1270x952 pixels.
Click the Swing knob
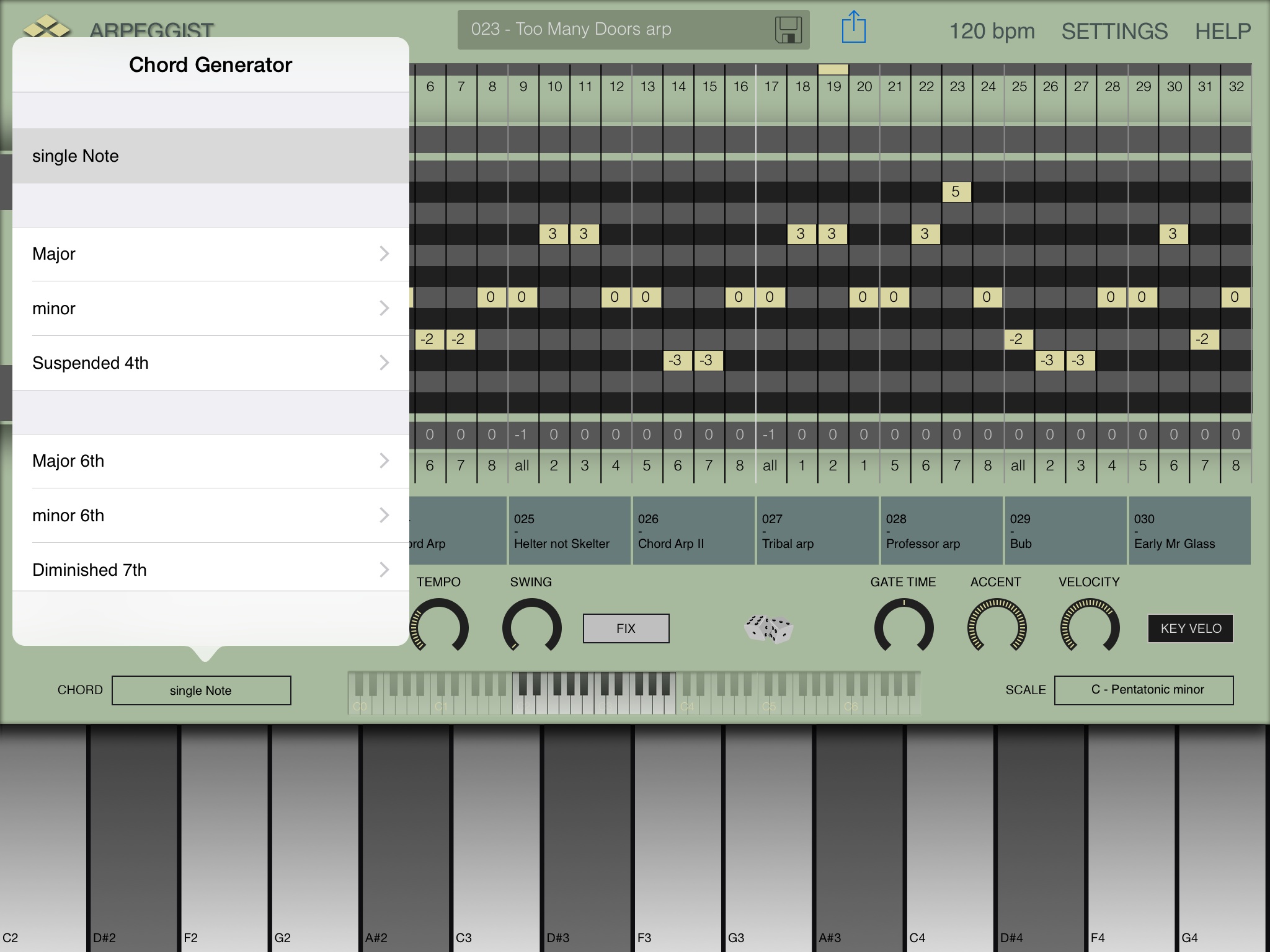tap(531, 627)
